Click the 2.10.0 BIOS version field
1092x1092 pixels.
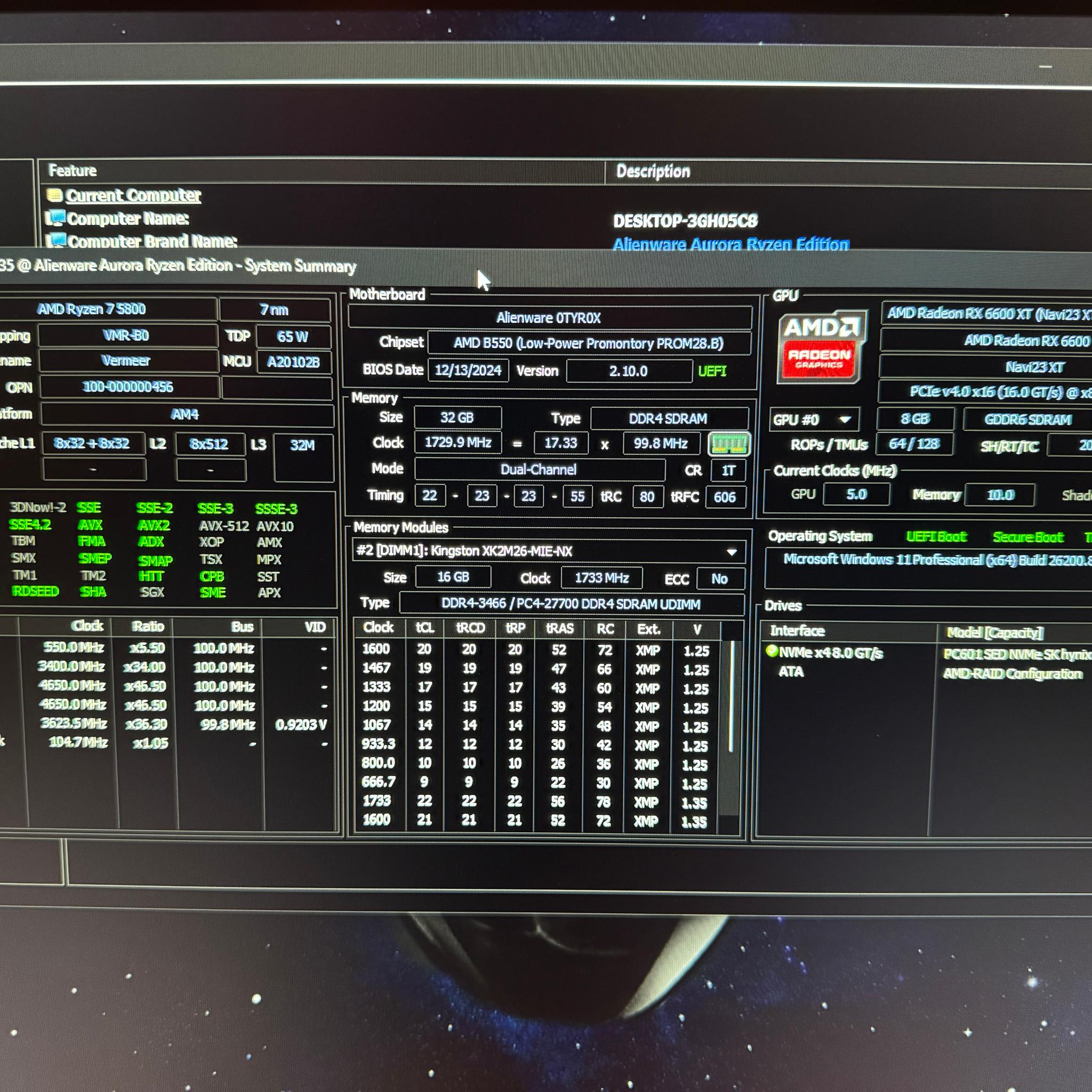point(629,371)
